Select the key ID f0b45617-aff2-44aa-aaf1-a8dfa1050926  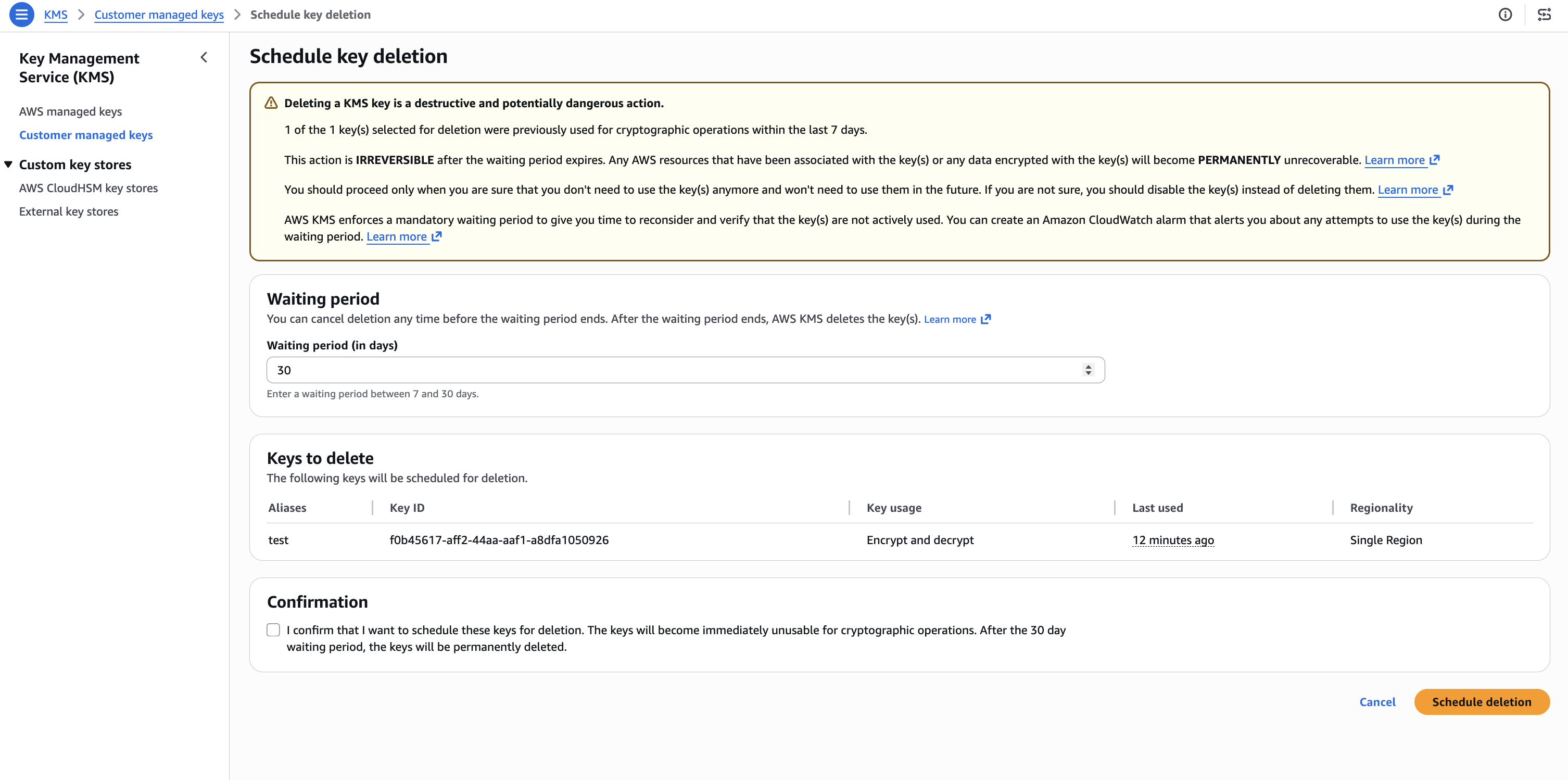point(499,540)
